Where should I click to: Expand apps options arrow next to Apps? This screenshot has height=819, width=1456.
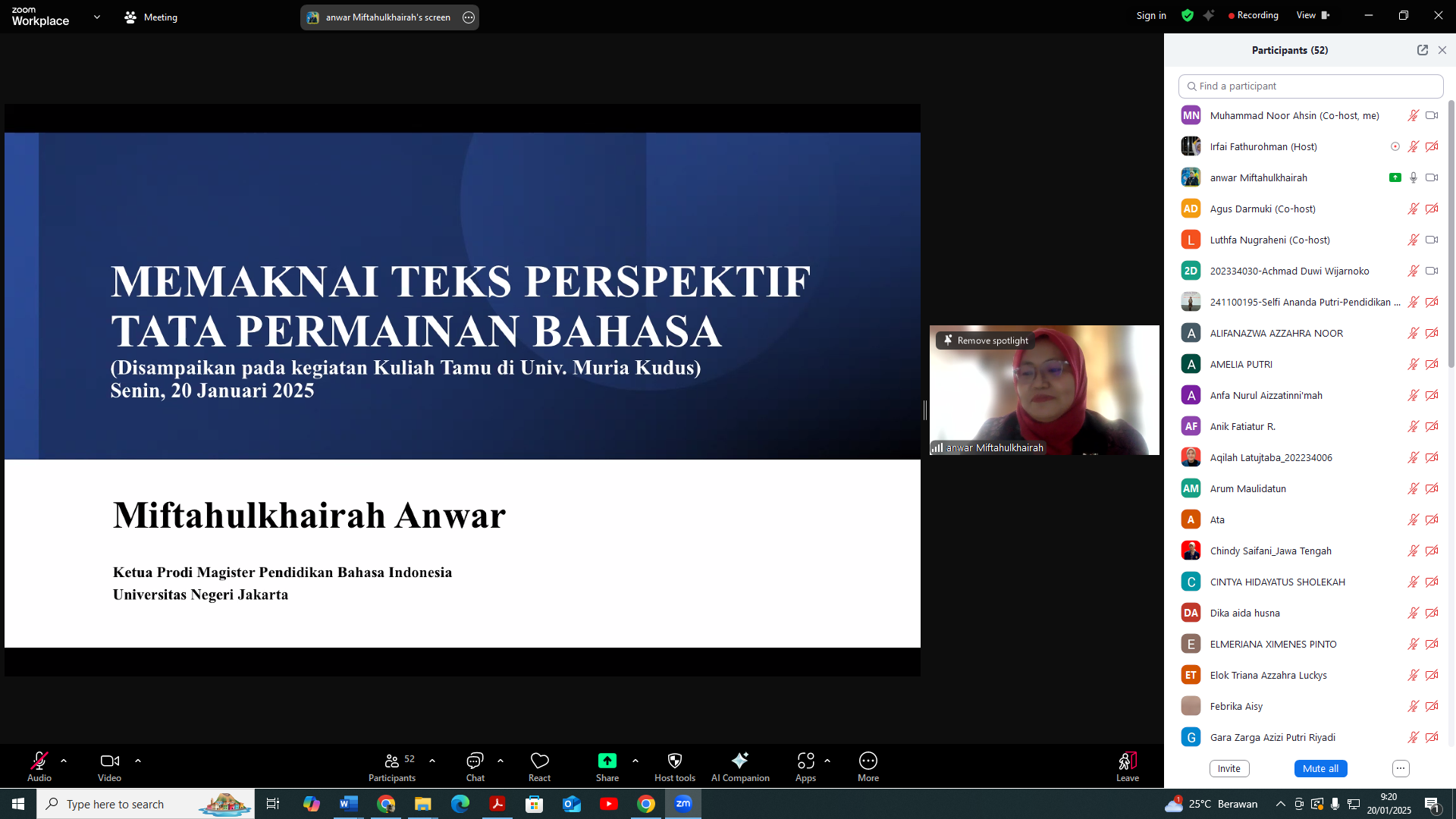(x=827, y=761)
